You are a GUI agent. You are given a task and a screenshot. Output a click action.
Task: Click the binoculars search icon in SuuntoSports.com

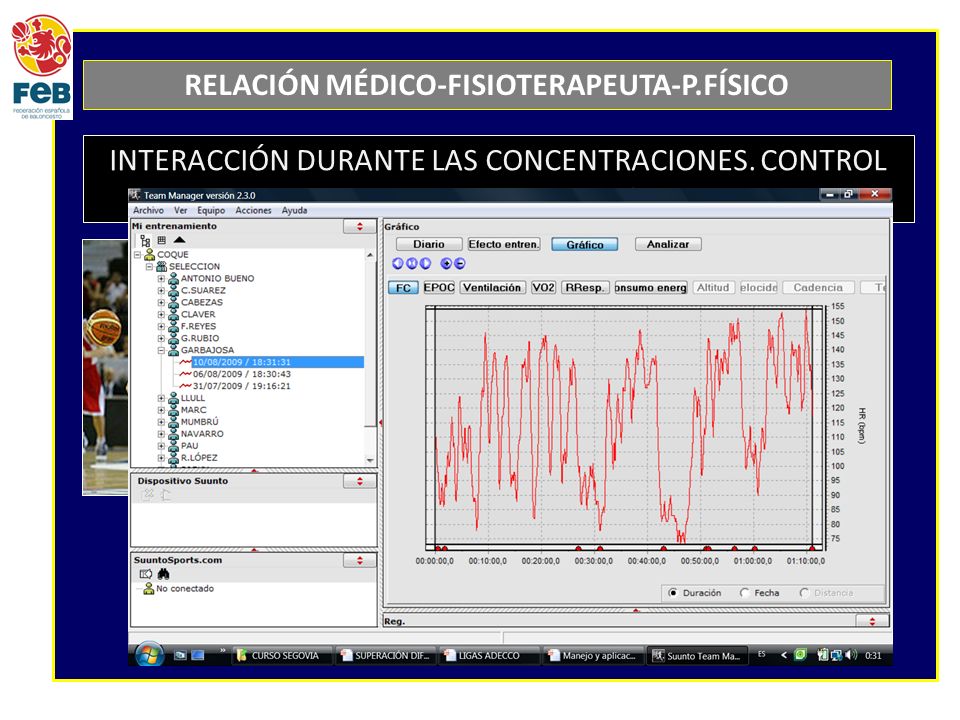coord(163,574)
